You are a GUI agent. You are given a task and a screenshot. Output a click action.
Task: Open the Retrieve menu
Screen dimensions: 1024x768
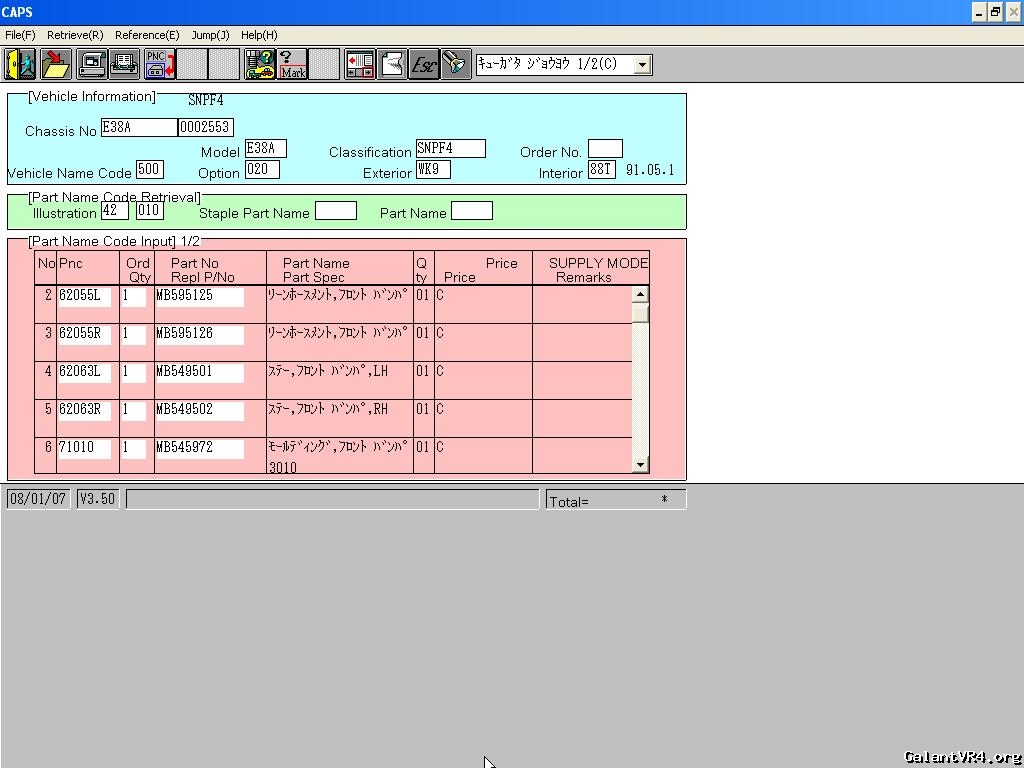point(75,35)
